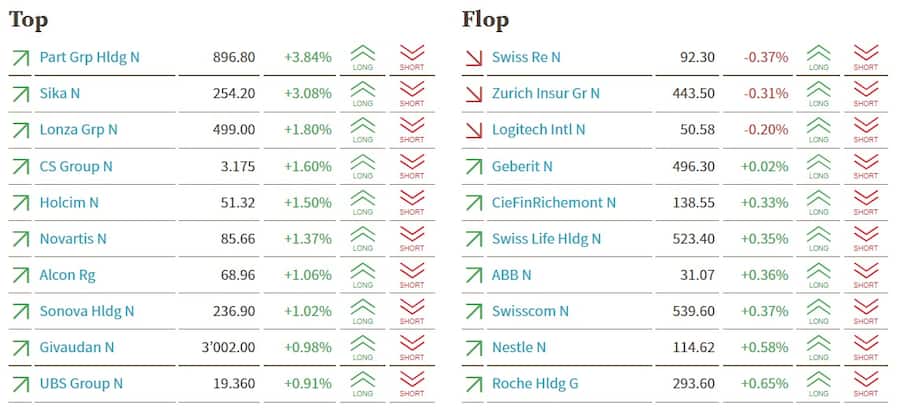900x416 pixels.
Task: Click SHORT icon for Givaudan N
Action: tap(412, 347)
